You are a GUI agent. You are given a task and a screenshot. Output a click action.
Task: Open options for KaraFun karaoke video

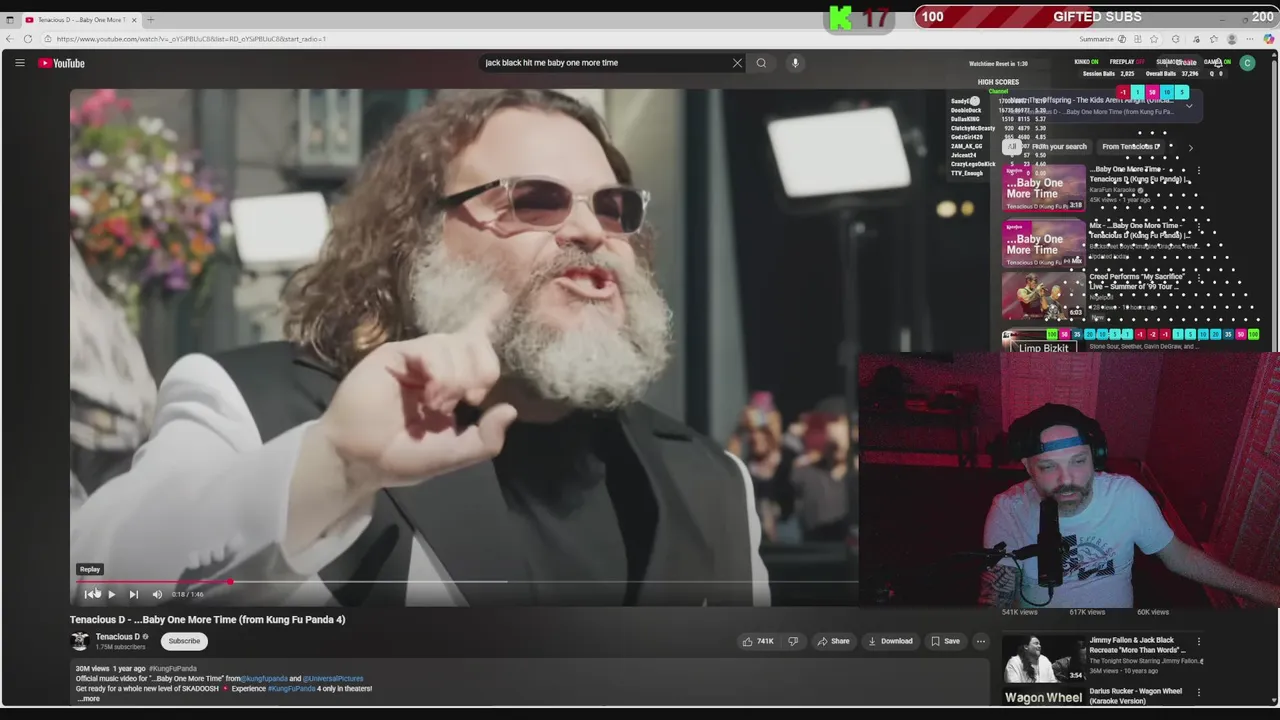point(1198,171)
